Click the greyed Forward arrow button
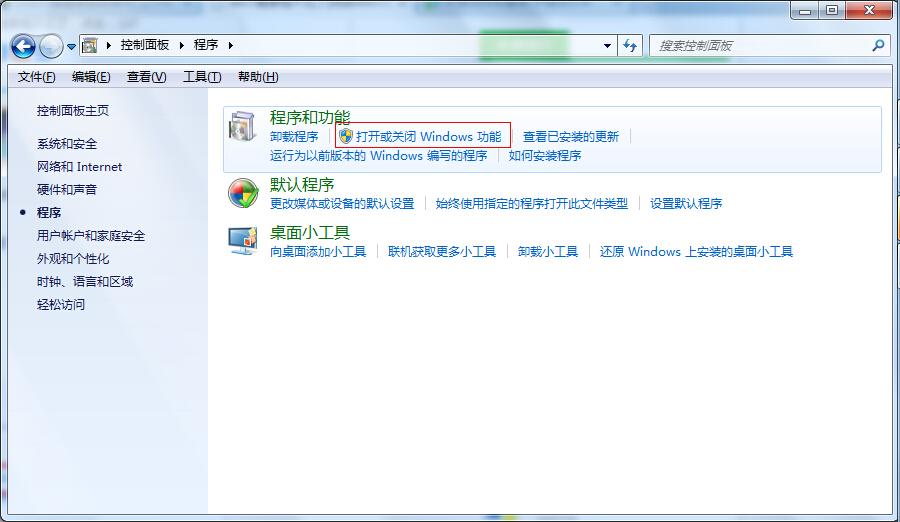Image resolution: width=900 pixels, height=522 pixels. [x=51, y=47]
